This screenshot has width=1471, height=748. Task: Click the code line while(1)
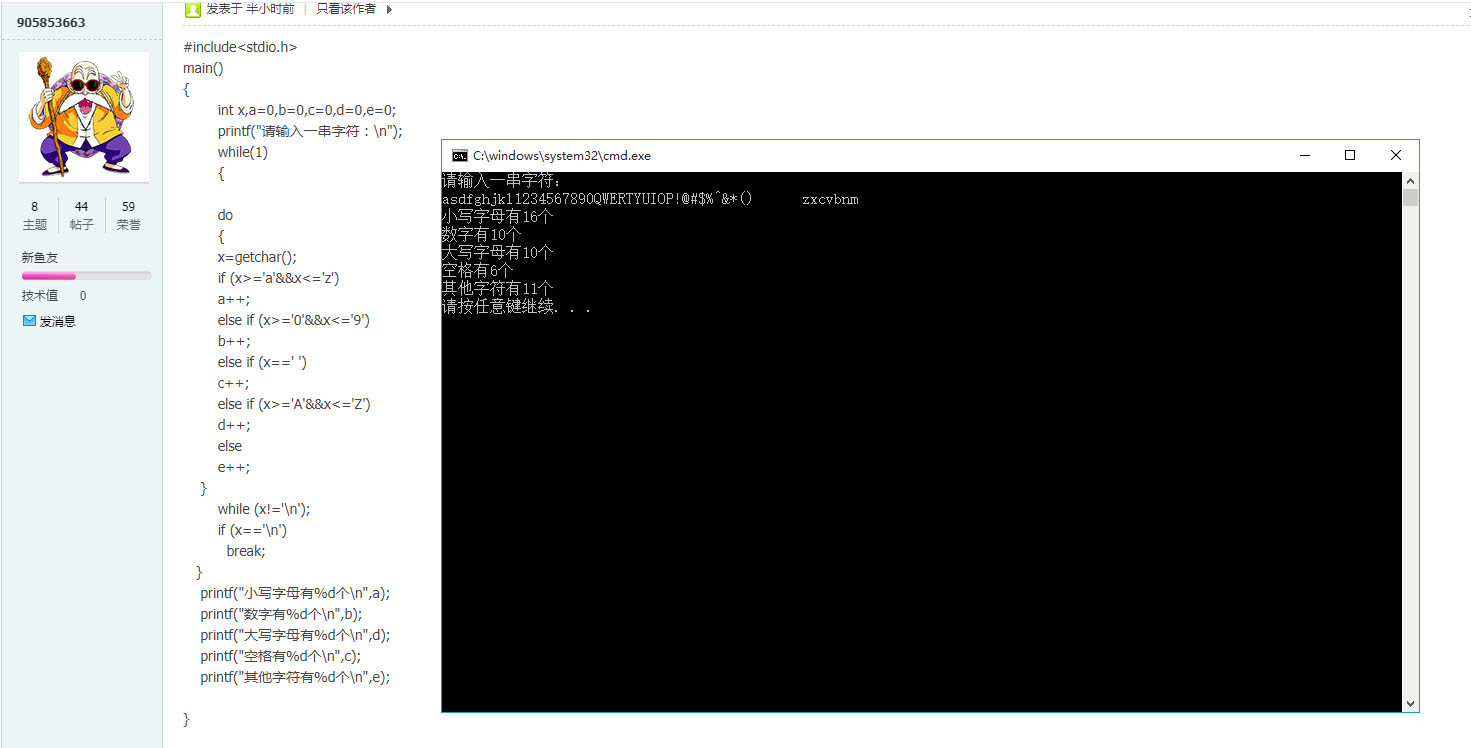[243, 152]
